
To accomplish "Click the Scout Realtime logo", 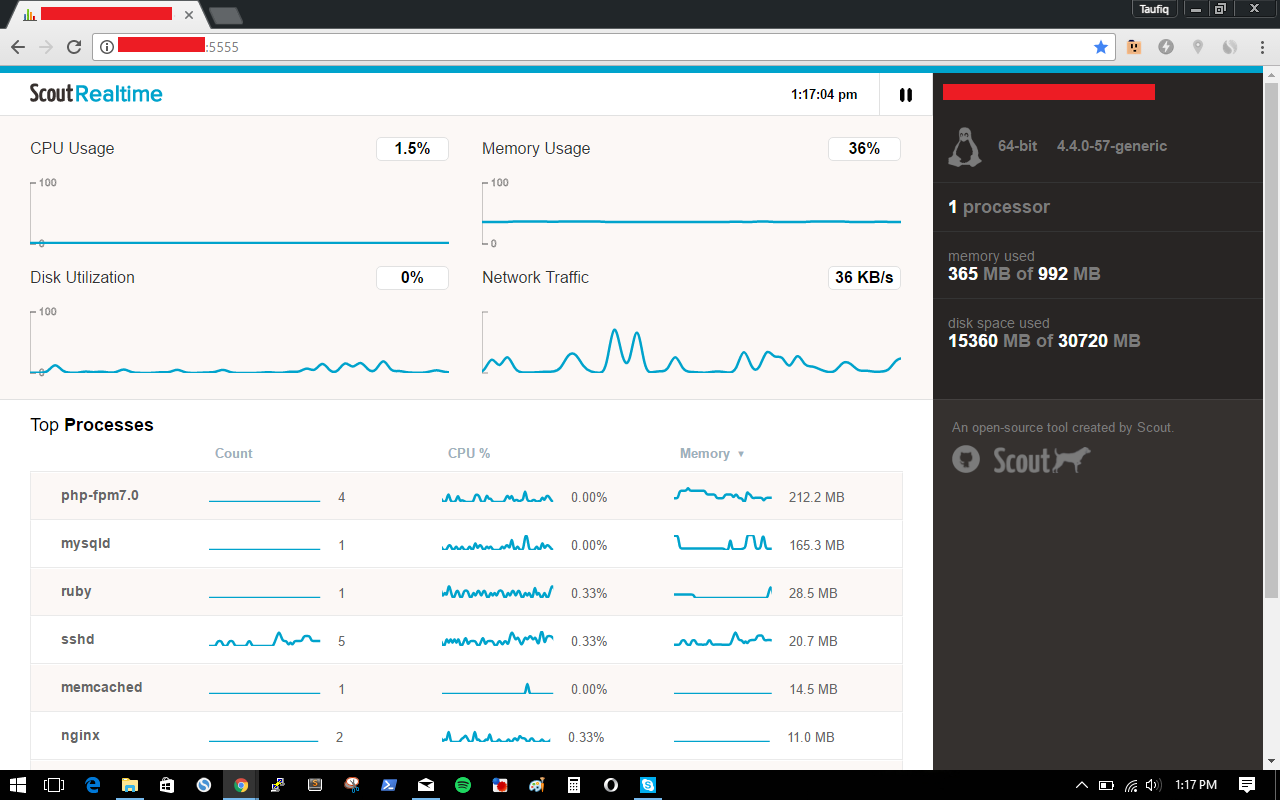I will pos(96,94).
